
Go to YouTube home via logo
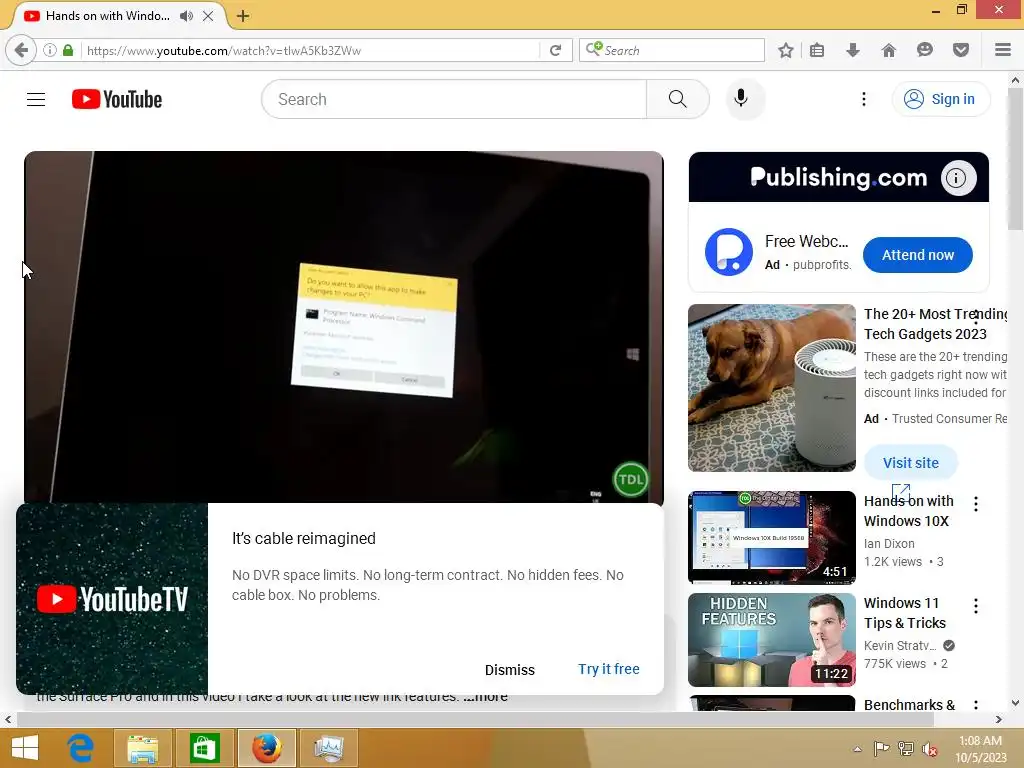point(117,99)
